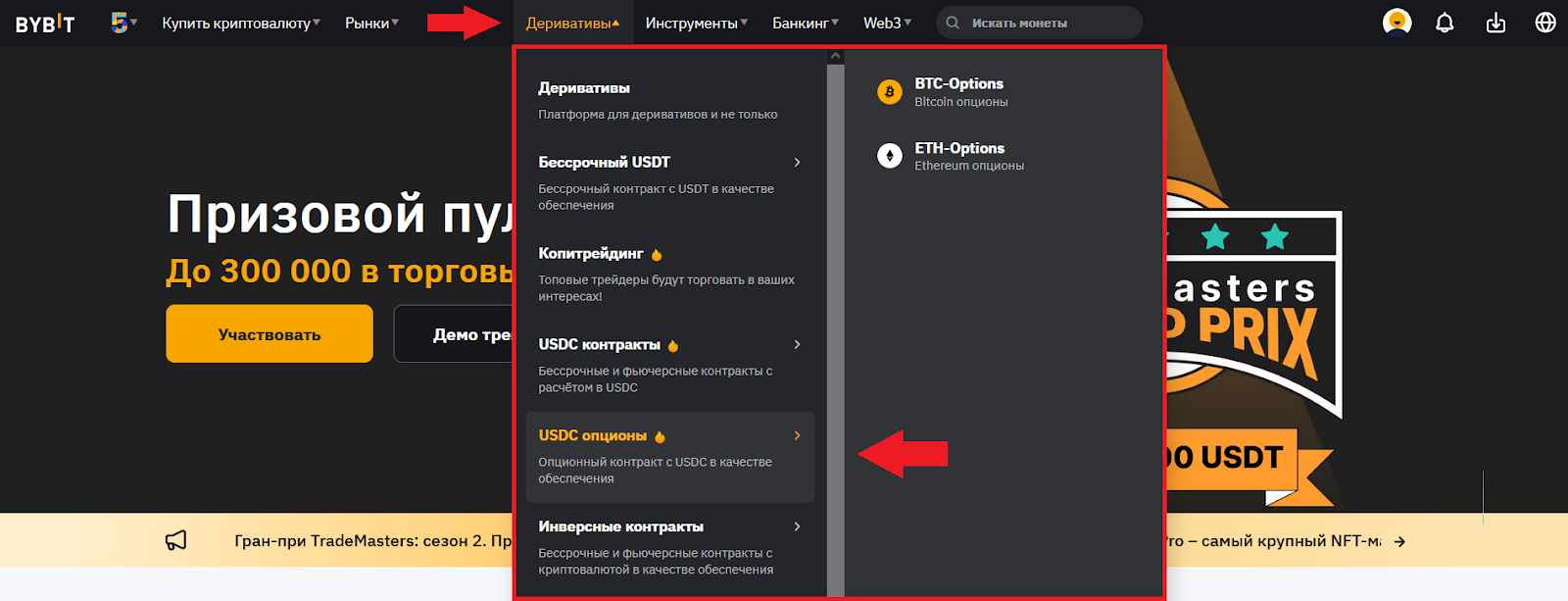Expand the USDC опционы submenu chevron

pos(797,435)
